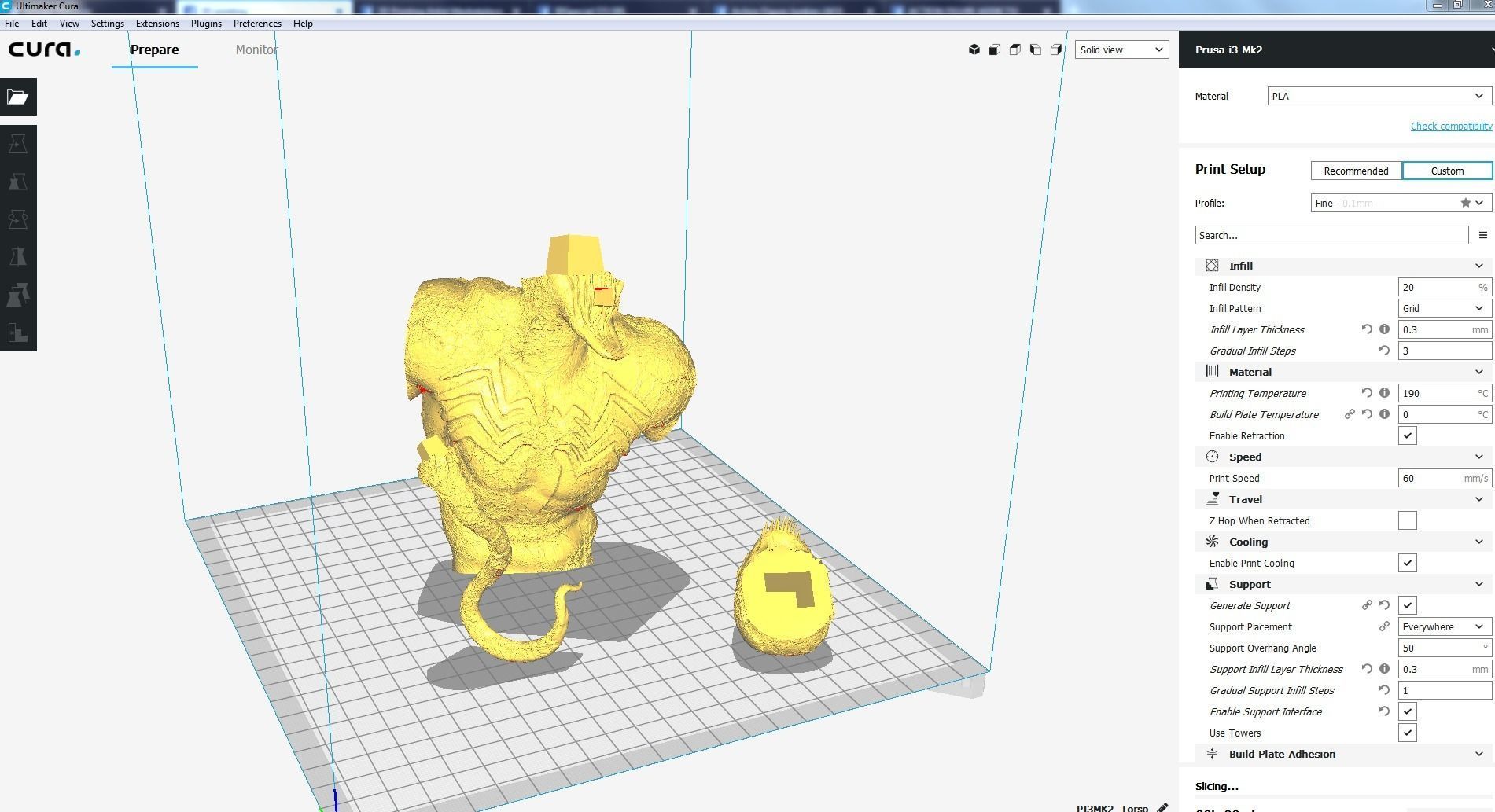Collapse the Infill settings section
The image size is (1495, 812).
1343,266
